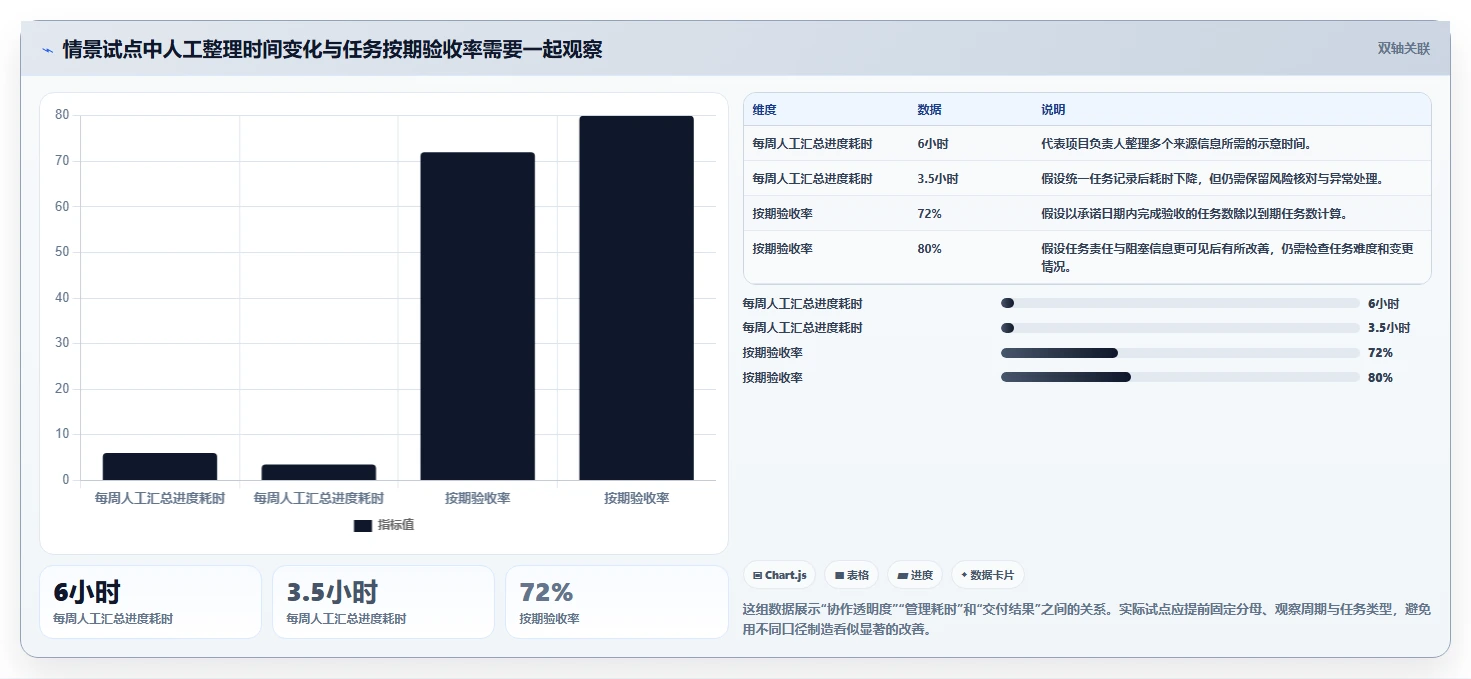The width and height of the screenshot is (1471, 679).
Task: Toggle the 指标值 legend swatch under the chart
Action: [362, 525]
